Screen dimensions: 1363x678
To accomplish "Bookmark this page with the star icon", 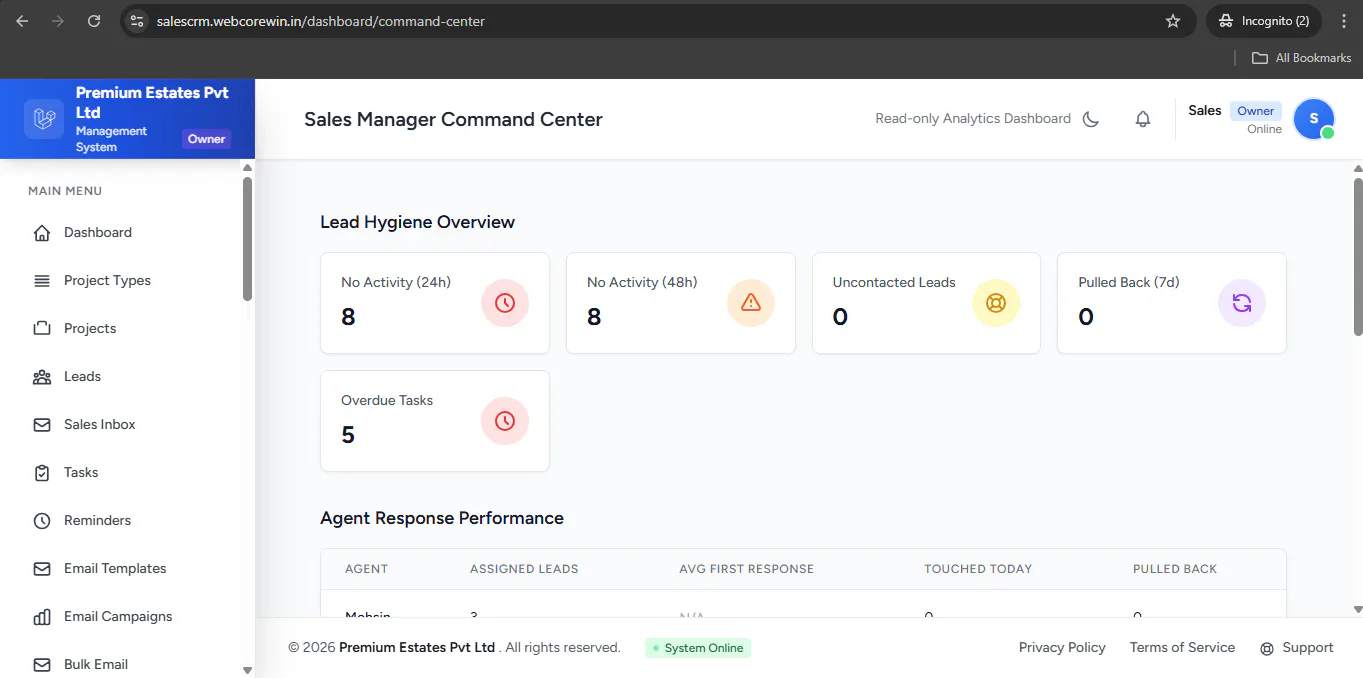I will pyautogui.click(x=1173, y=21).
